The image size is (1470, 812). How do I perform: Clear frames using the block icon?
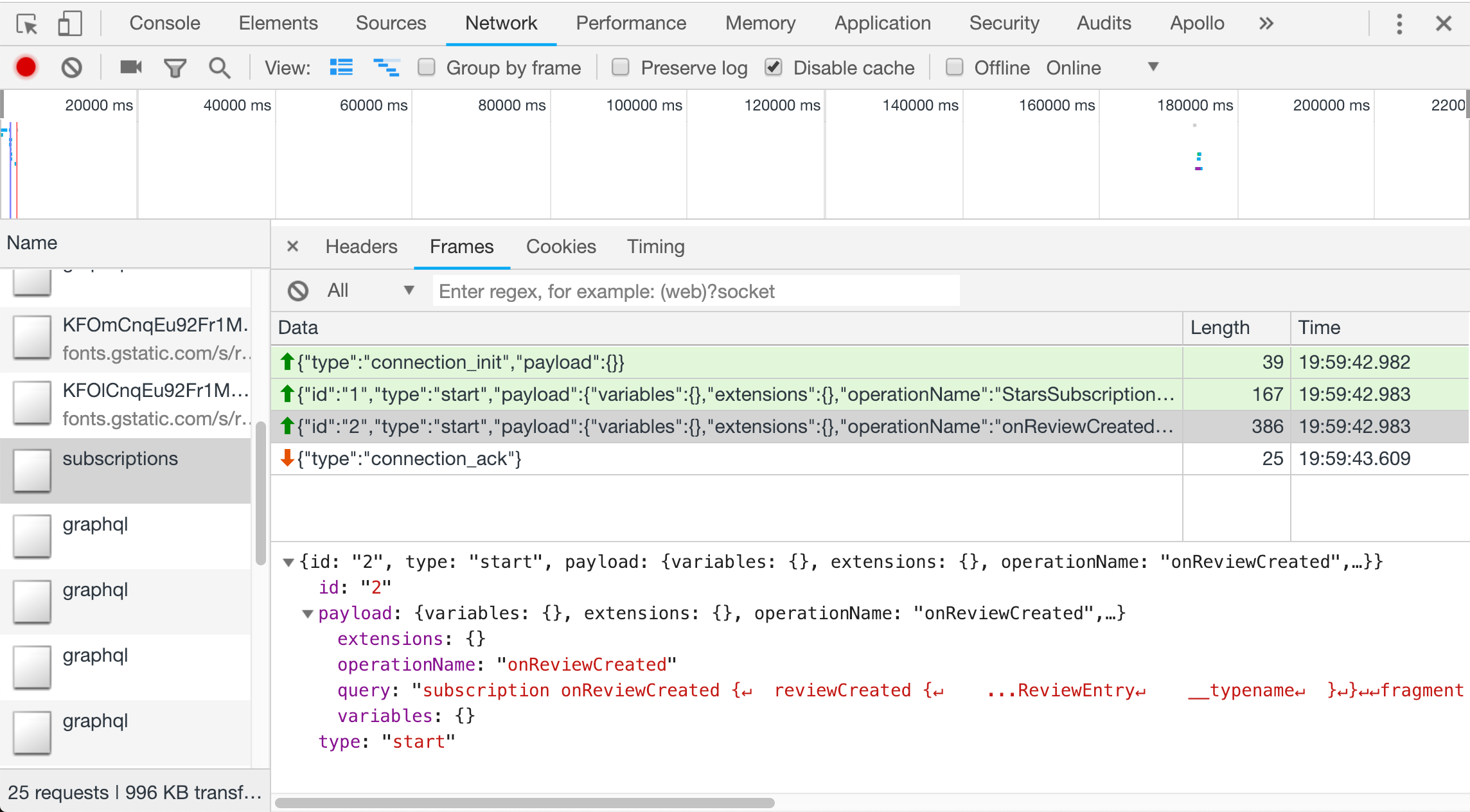[298, 291]
